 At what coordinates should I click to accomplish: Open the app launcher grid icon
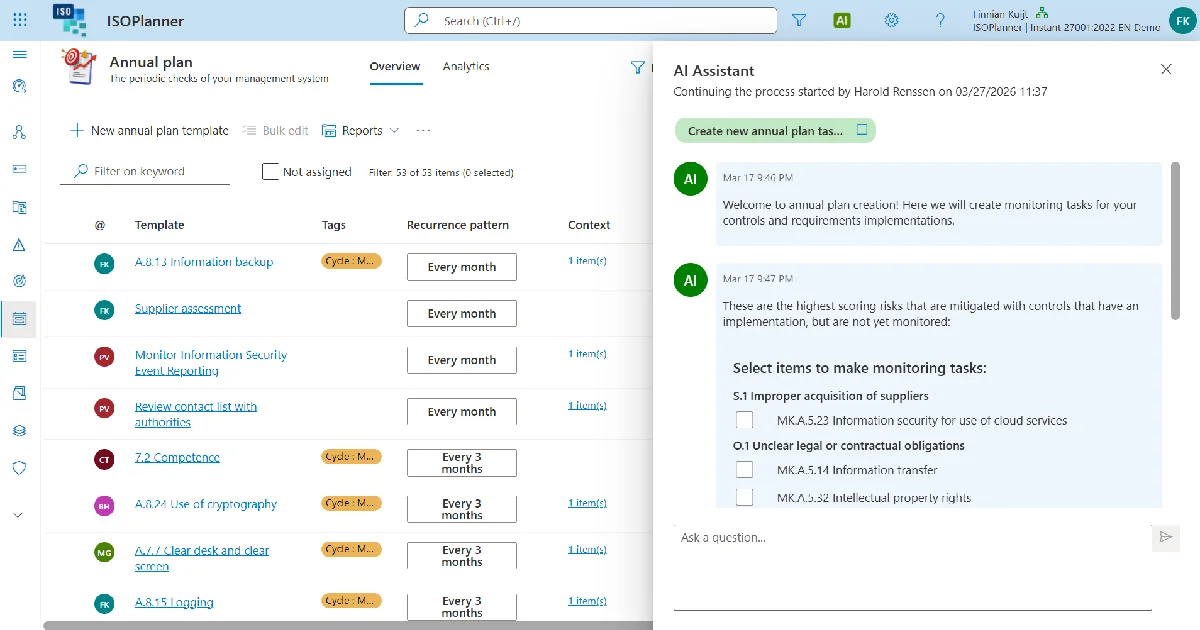(x=20, y=20)
